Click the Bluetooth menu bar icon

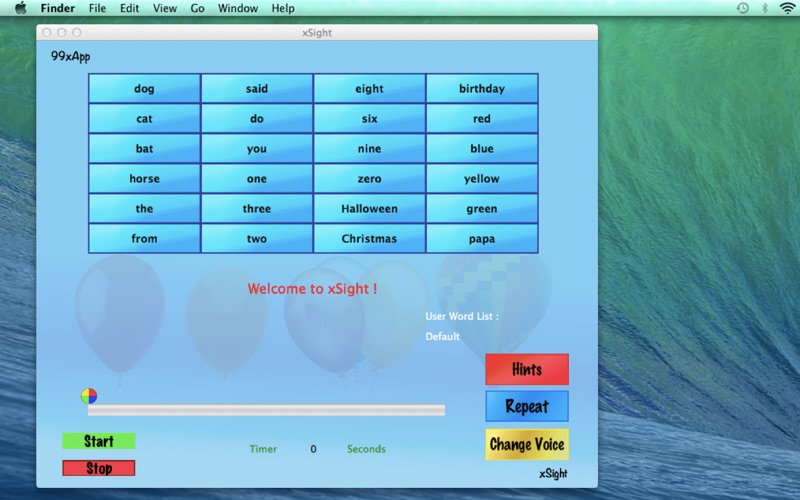click(765, 8)
